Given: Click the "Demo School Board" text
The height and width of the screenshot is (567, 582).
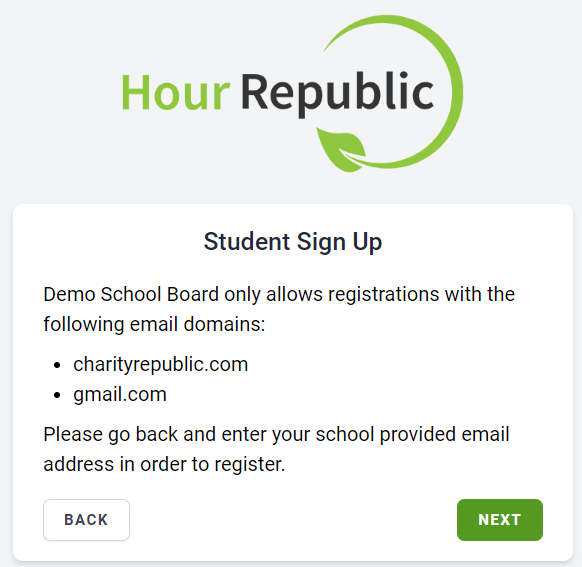Looking at the screenshot, I should click(x=131, y=295).
